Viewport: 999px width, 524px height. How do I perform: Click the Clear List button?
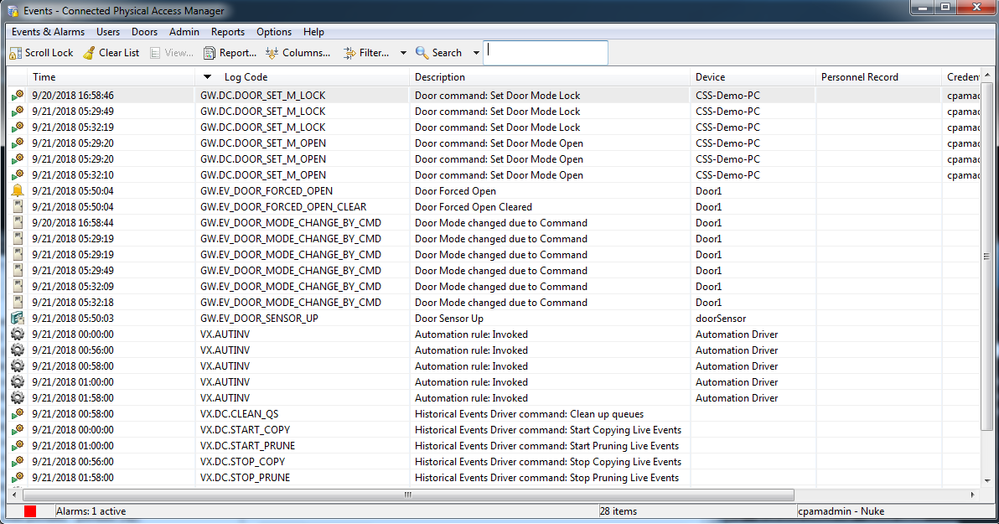tap(111, 53)
